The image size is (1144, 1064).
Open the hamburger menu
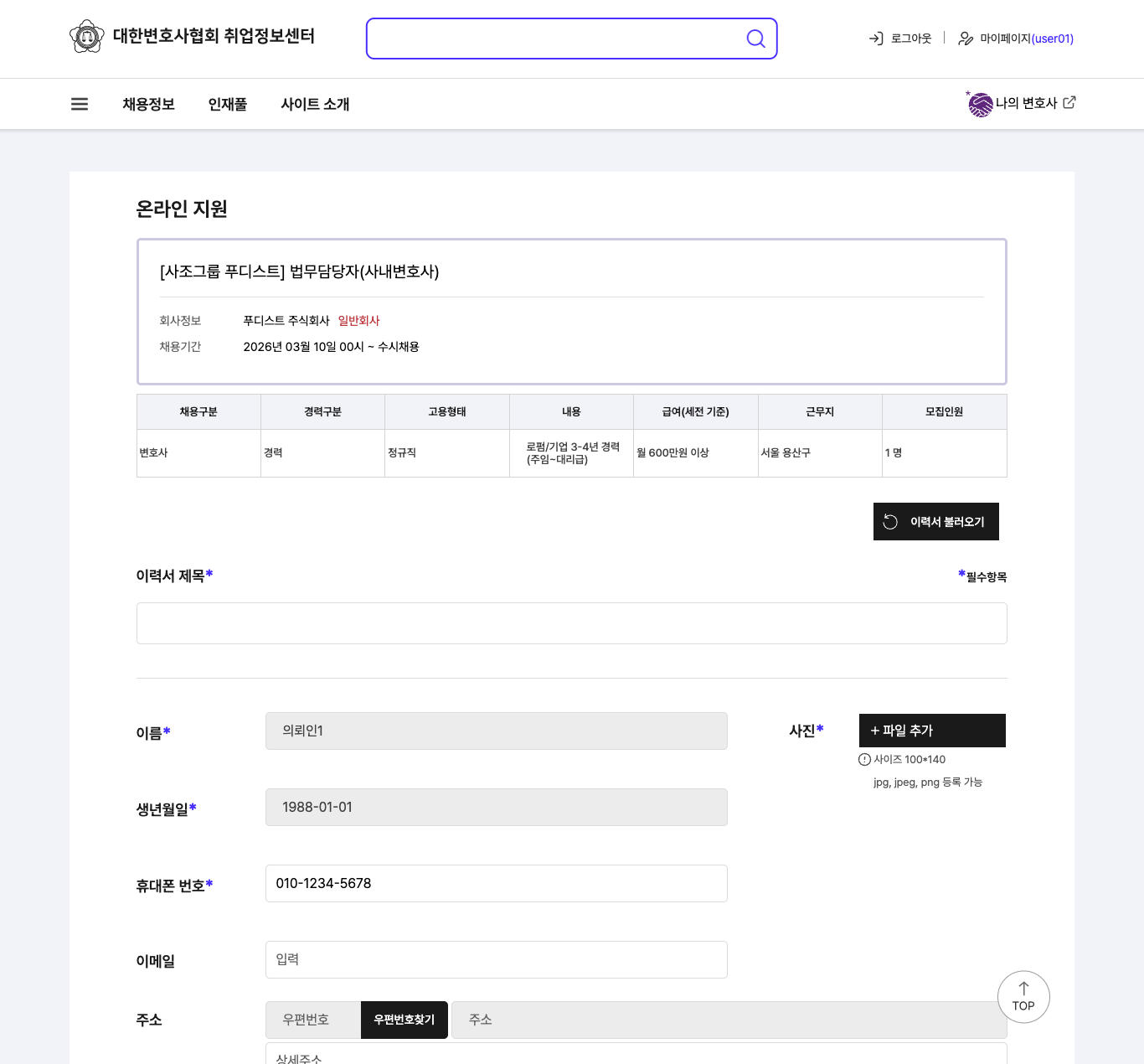point(80,104)
